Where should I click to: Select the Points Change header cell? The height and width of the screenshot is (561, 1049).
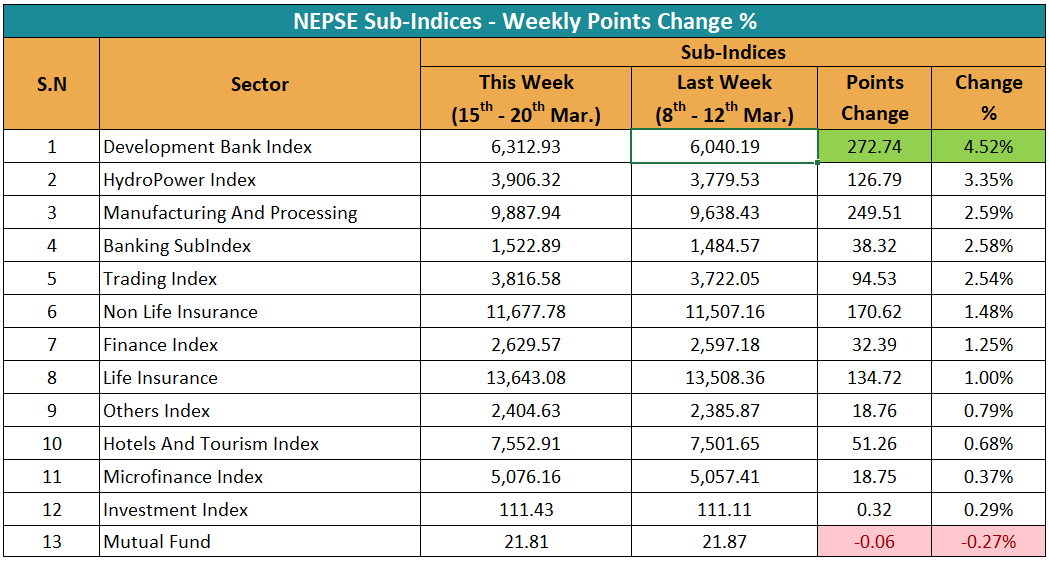click(x=874, y=98)
